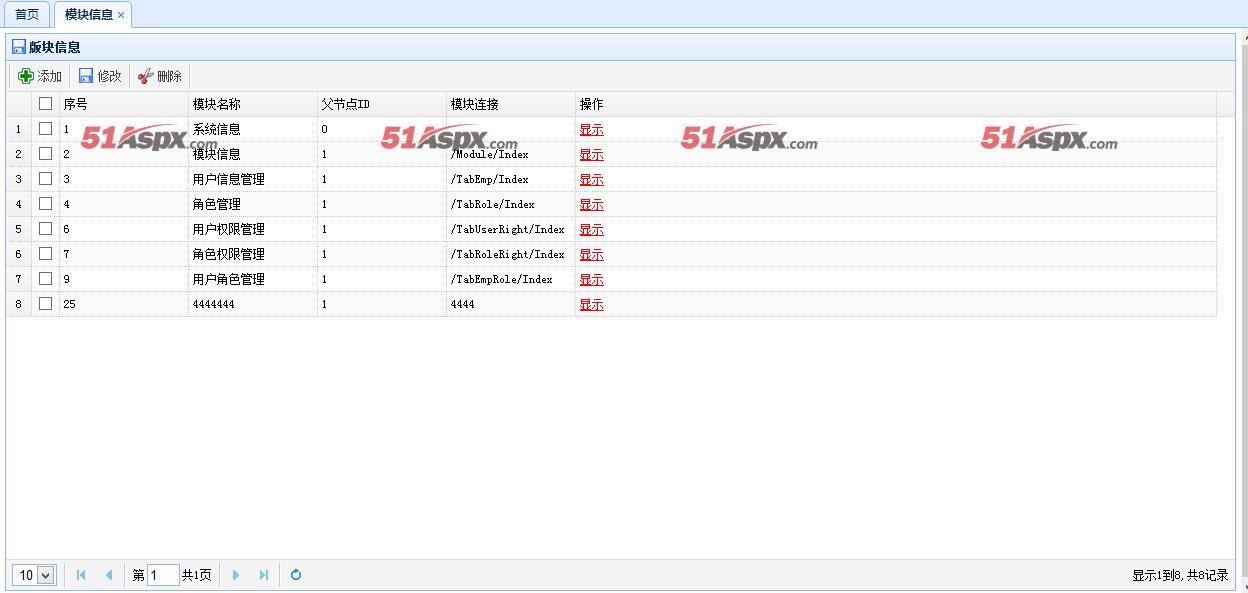This screenshot has width=1248, height=593.
Task: Click the /TabEmp/Index cell
Action: (511, 179)
